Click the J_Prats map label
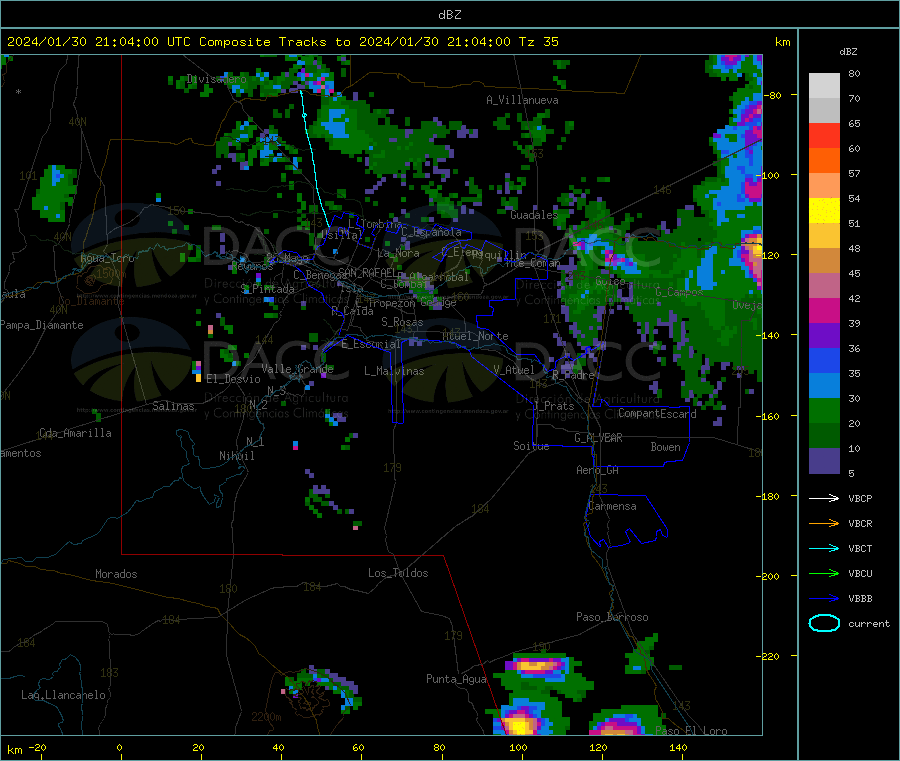 [553, 406]
